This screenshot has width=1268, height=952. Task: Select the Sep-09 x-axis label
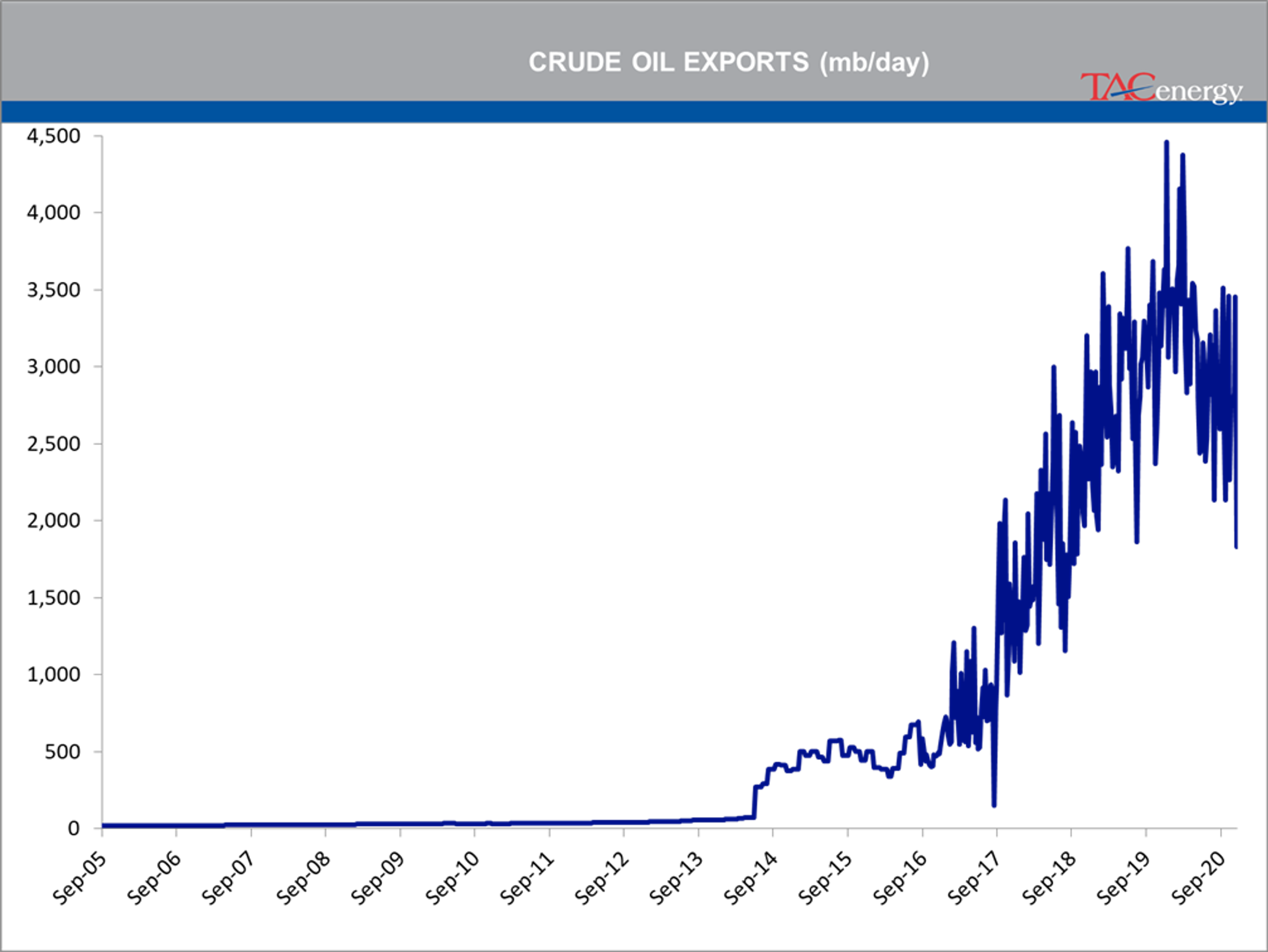(377, 878)
